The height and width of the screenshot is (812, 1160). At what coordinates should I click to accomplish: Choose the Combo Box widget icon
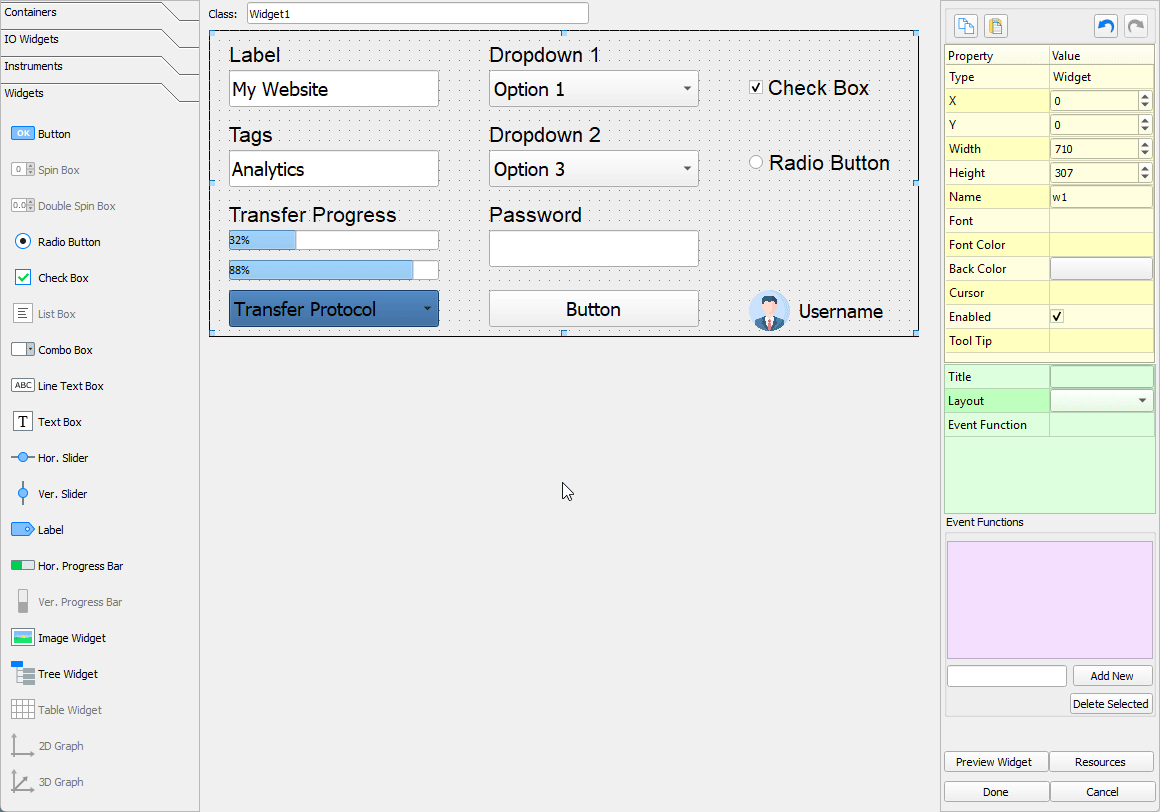(x=23, y=350)
